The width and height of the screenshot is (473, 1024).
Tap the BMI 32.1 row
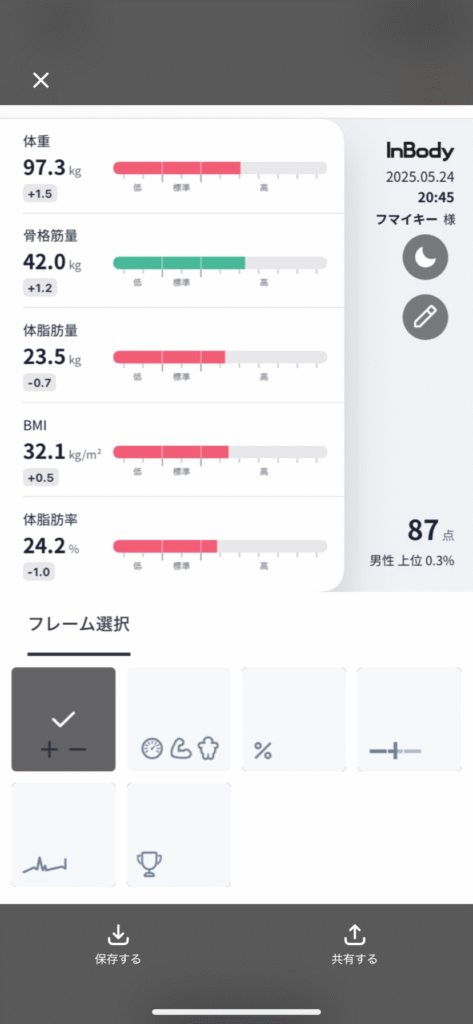coord(172,450)
